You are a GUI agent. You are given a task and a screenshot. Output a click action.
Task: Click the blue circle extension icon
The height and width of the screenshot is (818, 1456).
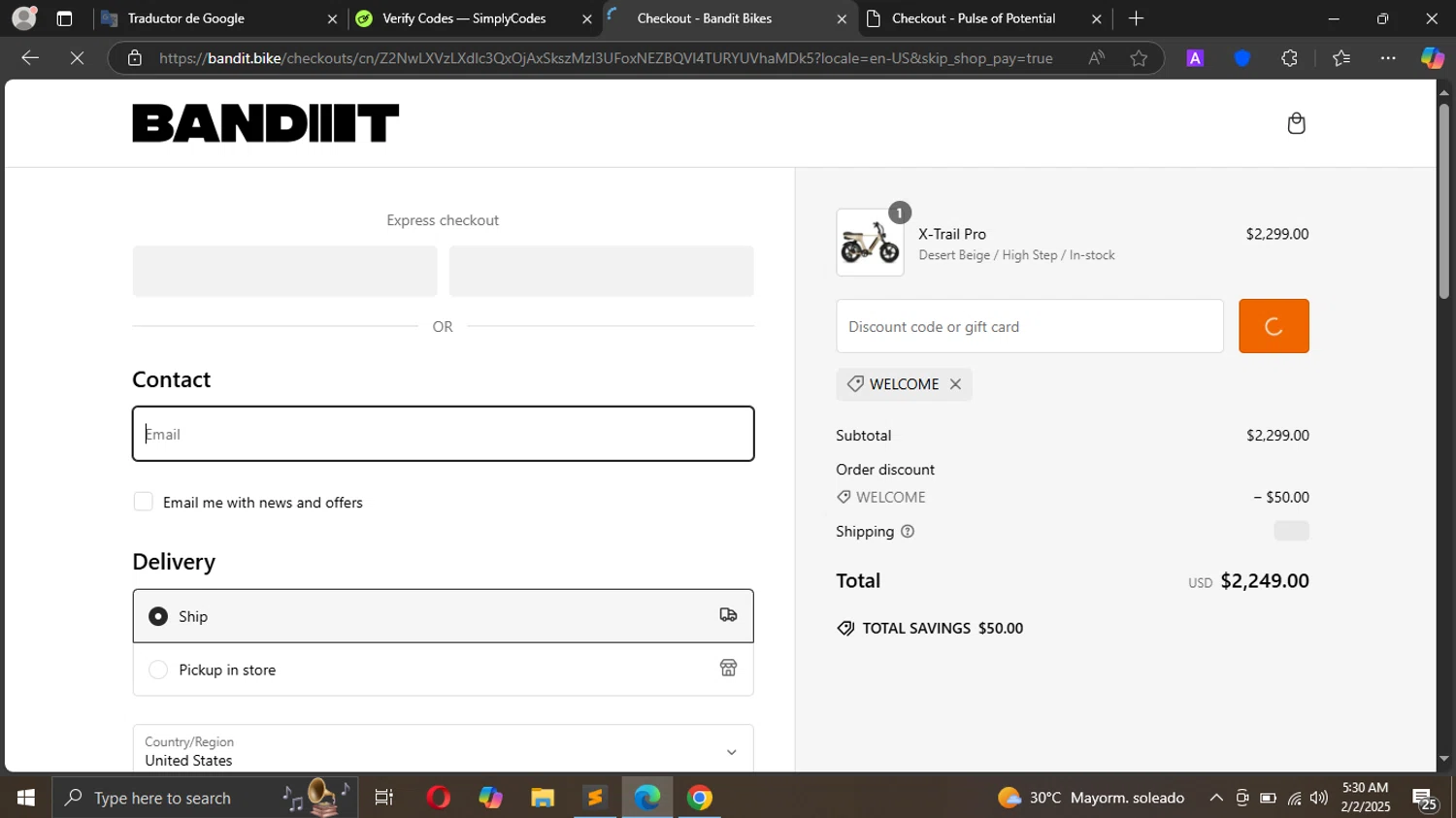(x=1241, y=58)
